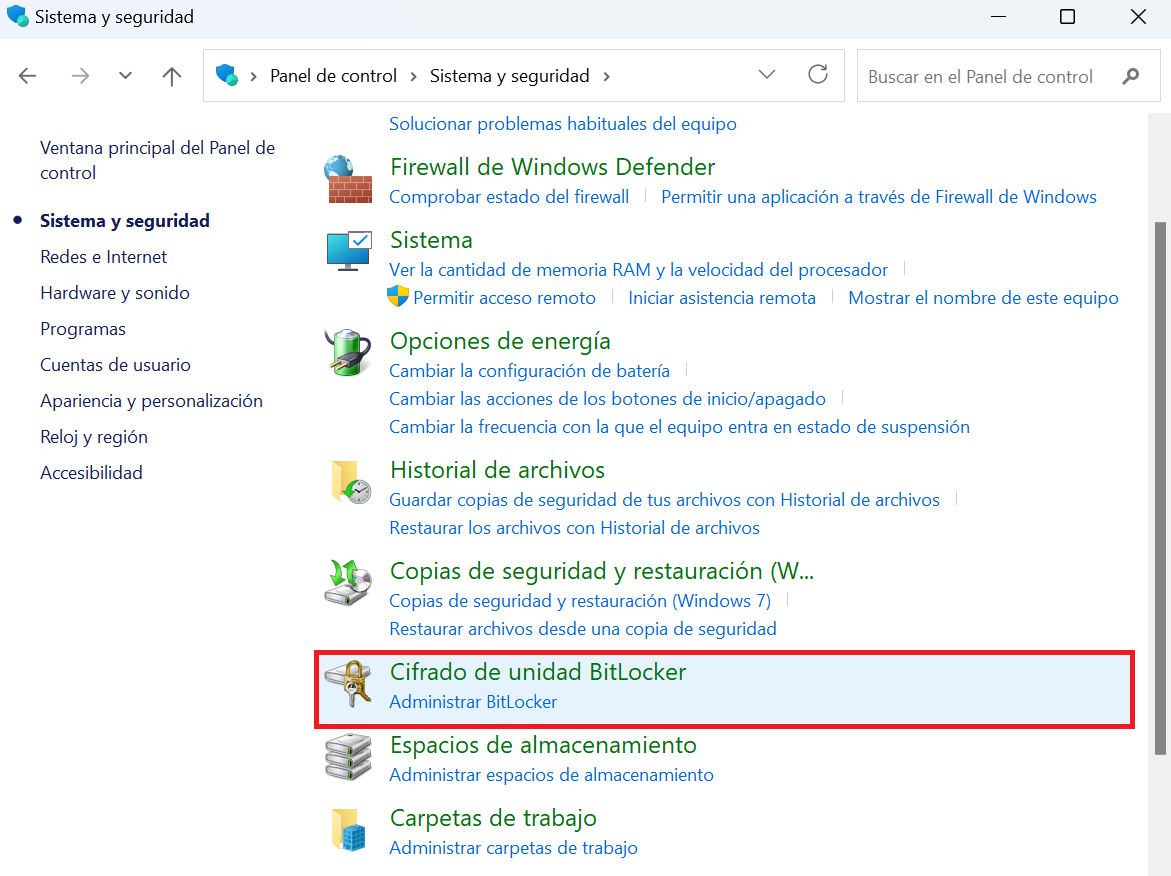1171x876 pixels.
Task: Open Espacios de almacenamiento stacked drives icon
Action: point(347,758)
